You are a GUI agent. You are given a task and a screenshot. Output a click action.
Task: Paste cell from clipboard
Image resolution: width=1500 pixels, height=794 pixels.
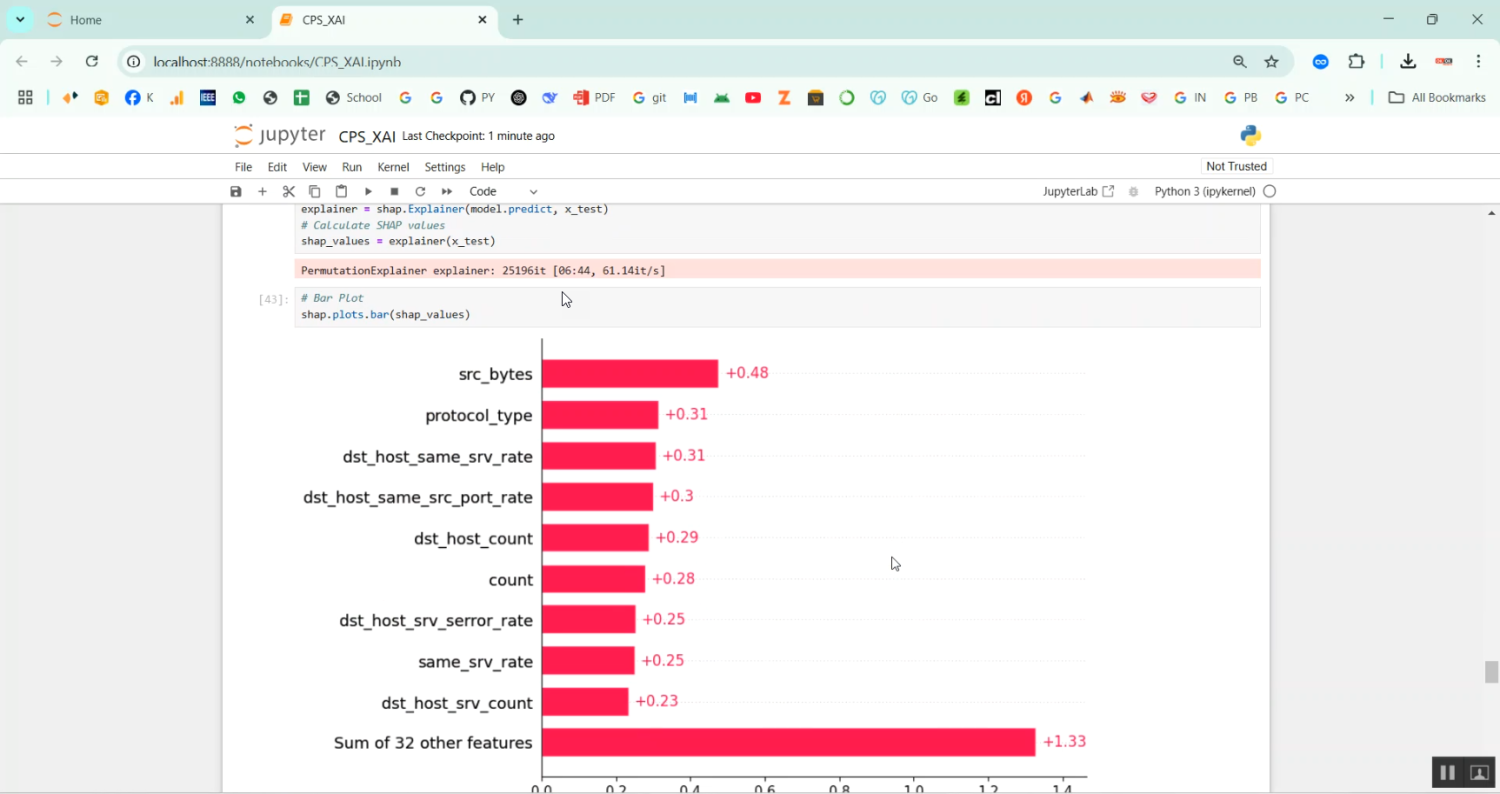[x=341, y=191]
